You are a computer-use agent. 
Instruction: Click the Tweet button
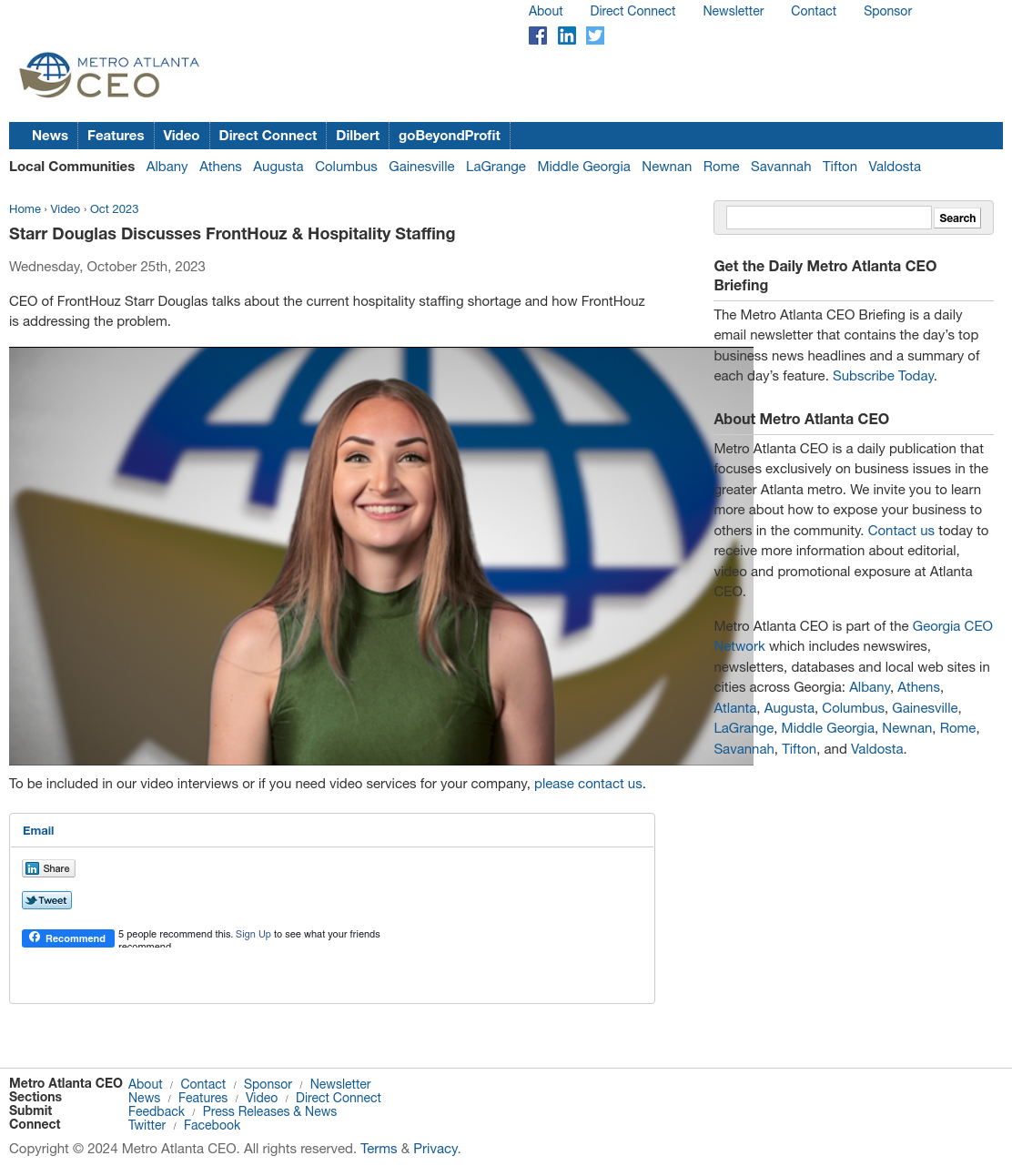point(46,900)
